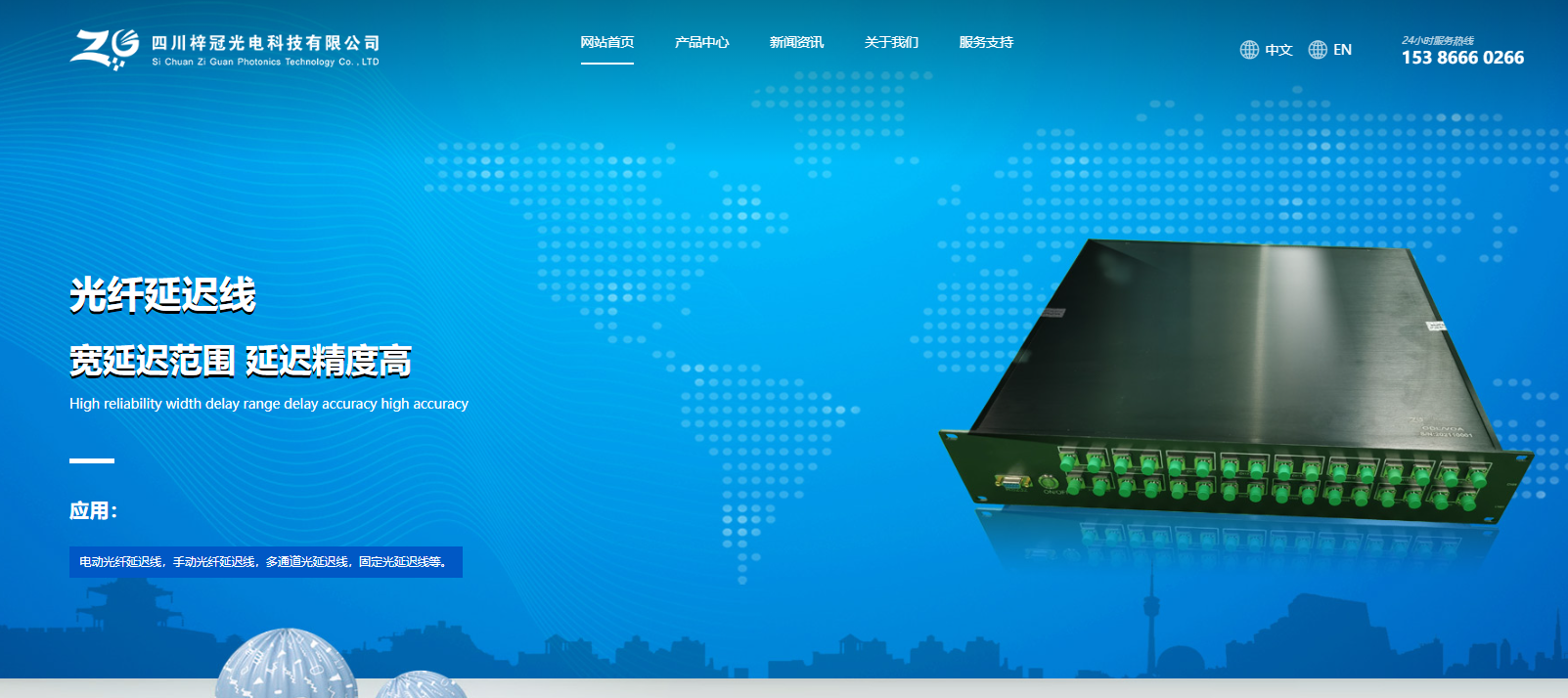Screen dimensions: 1568x698
Task: Click the 电动光纤延迟线 application description box
Action: [x=266, y=562]
